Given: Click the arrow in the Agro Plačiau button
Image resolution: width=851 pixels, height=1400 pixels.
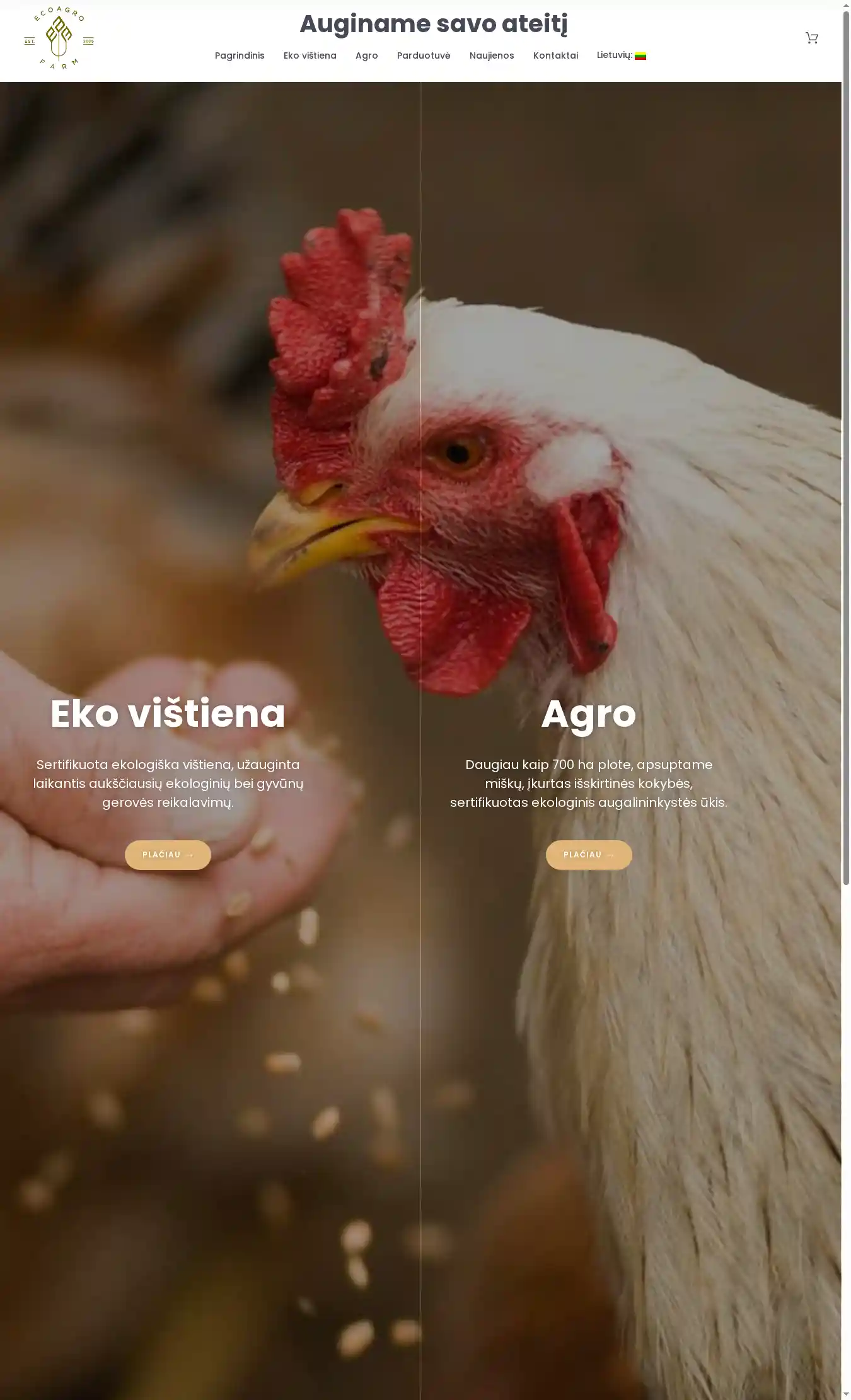Looking at the screenshot, I should (610, 855).
